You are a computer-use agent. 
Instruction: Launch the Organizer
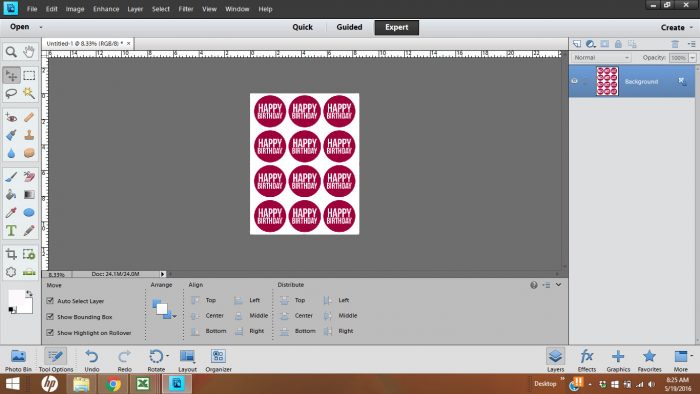point(218,361)
